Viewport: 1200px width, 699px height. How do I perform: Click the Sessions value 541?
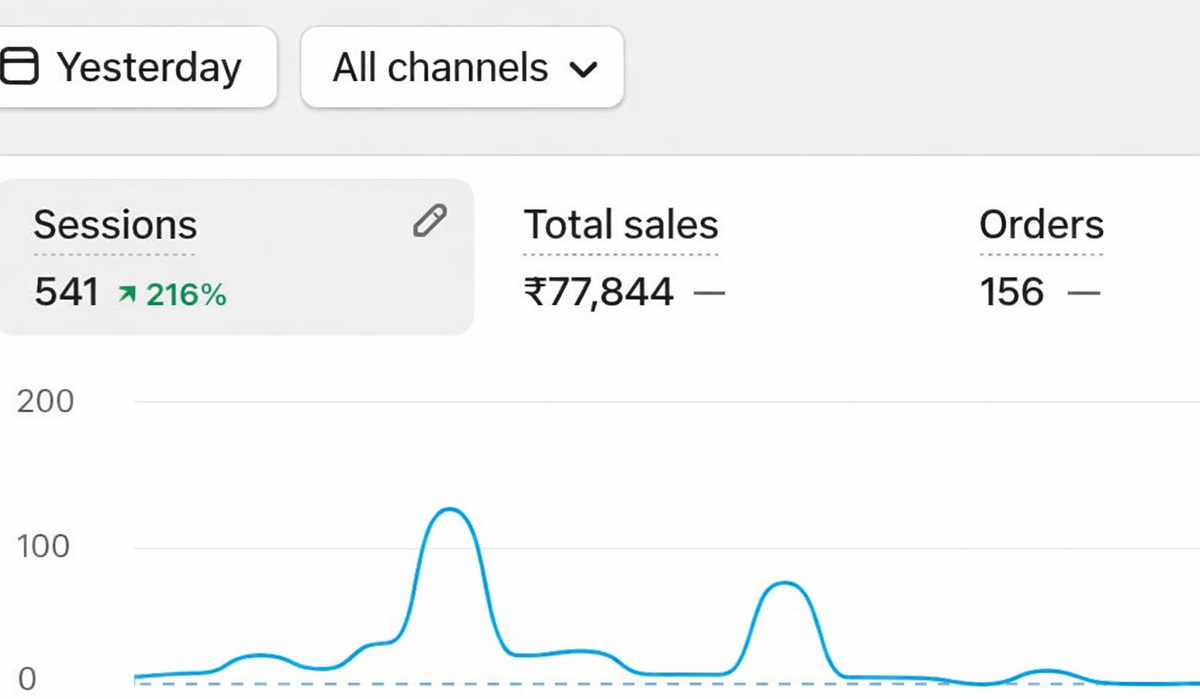(x=67, y=293)
